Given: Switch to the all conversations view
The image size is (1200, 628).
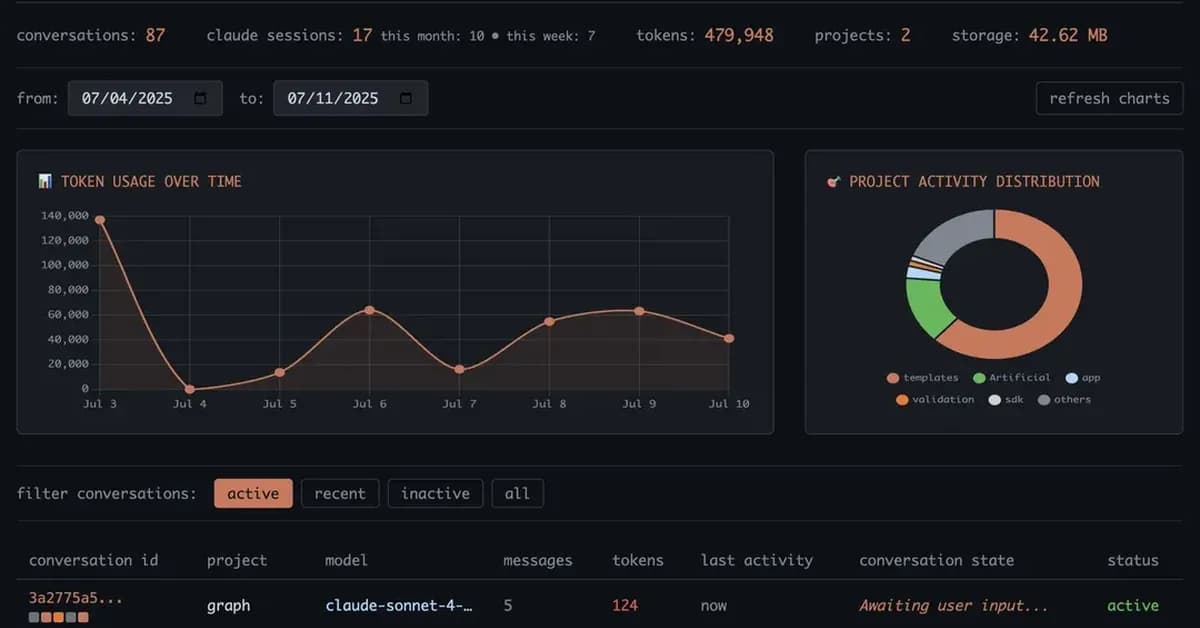Looking at the screenshot, I should 518,493.
